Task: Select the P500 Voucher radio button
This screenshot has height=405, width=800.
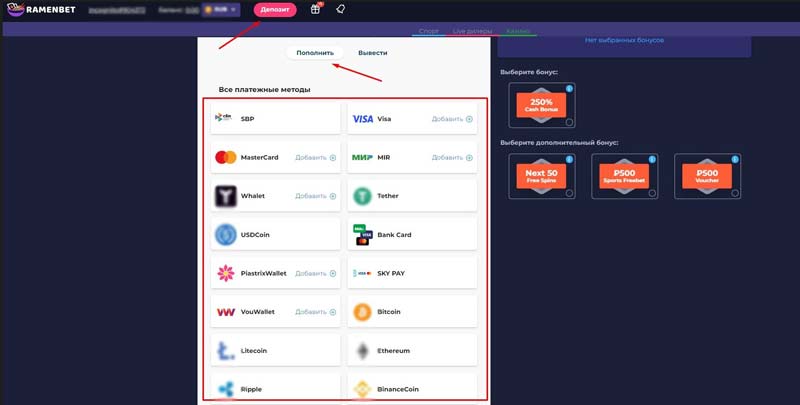Action: click(x=735, y=193)
